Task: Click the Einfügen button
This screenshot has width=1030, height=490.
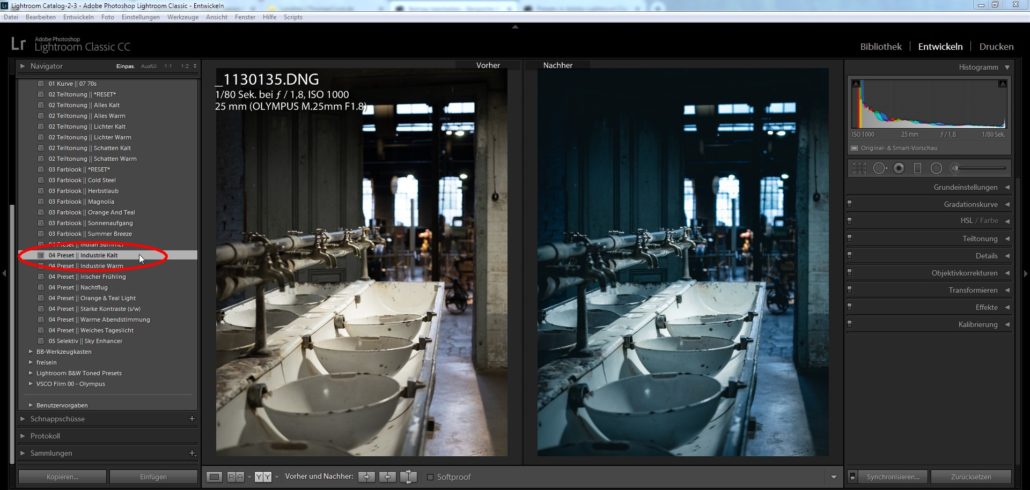Action: coord(153,477)
